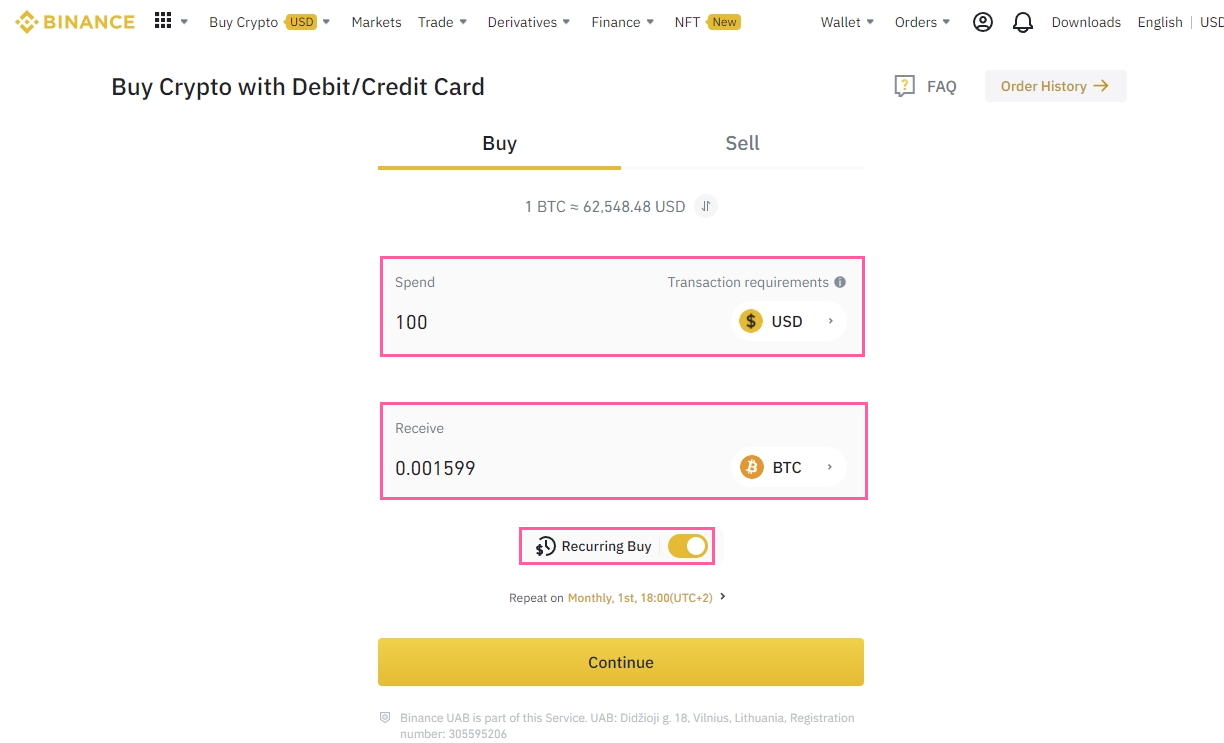Switch to the Sell tab
This screenshot has width=1224, height=743.
742,143
